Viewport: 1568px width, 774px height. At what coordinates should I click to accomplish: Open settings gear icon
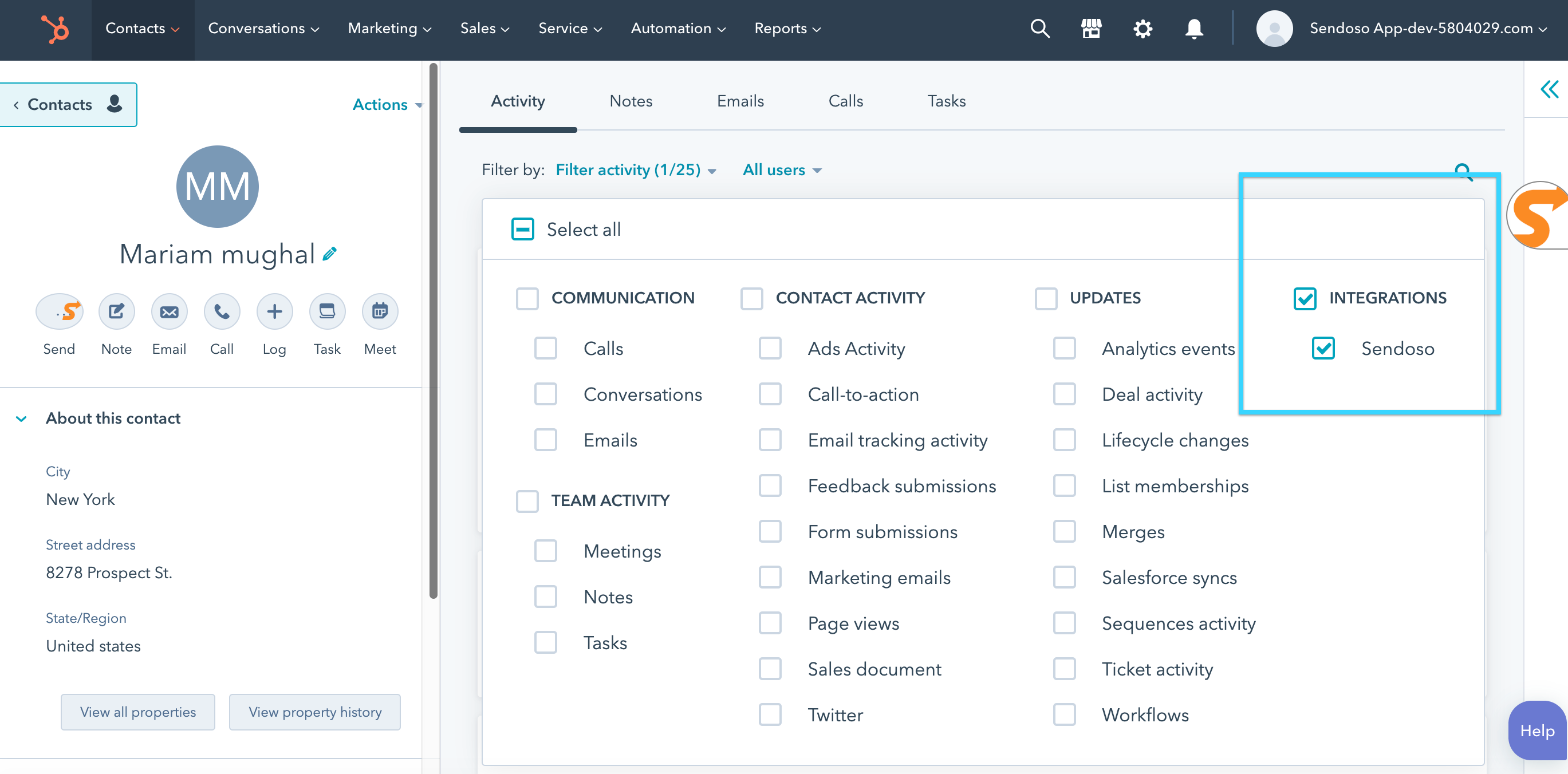point(1142,29)
